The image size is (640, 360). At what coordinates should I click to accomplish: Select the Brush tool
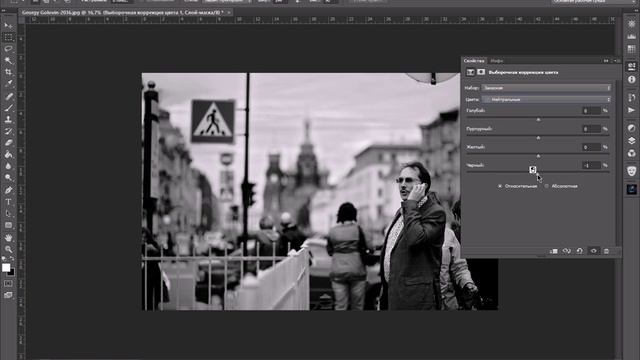tap(8, 108)
